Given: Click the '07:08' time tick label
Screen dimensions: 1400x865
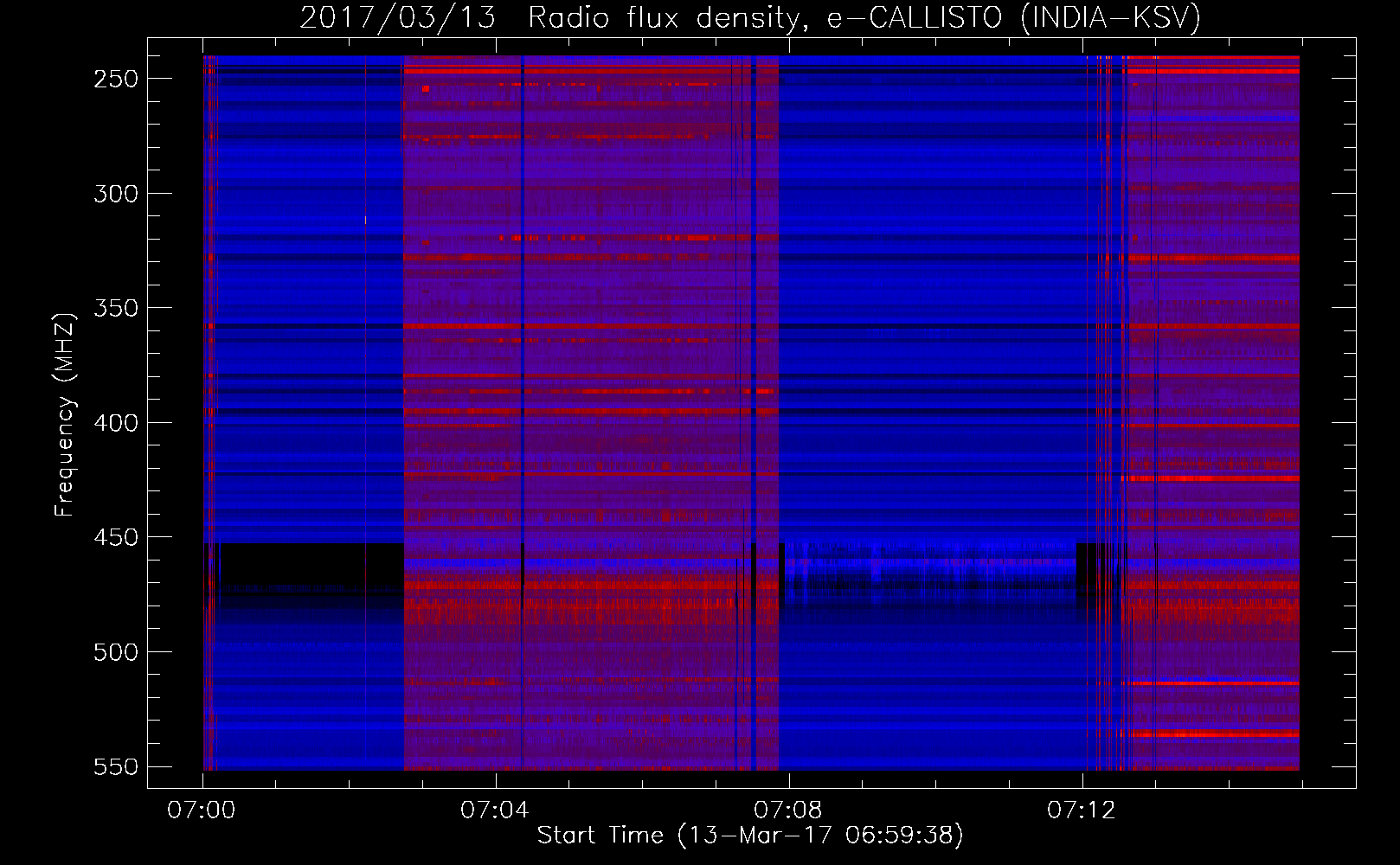Looking at the screenshot, I should [x=788, y=811].
